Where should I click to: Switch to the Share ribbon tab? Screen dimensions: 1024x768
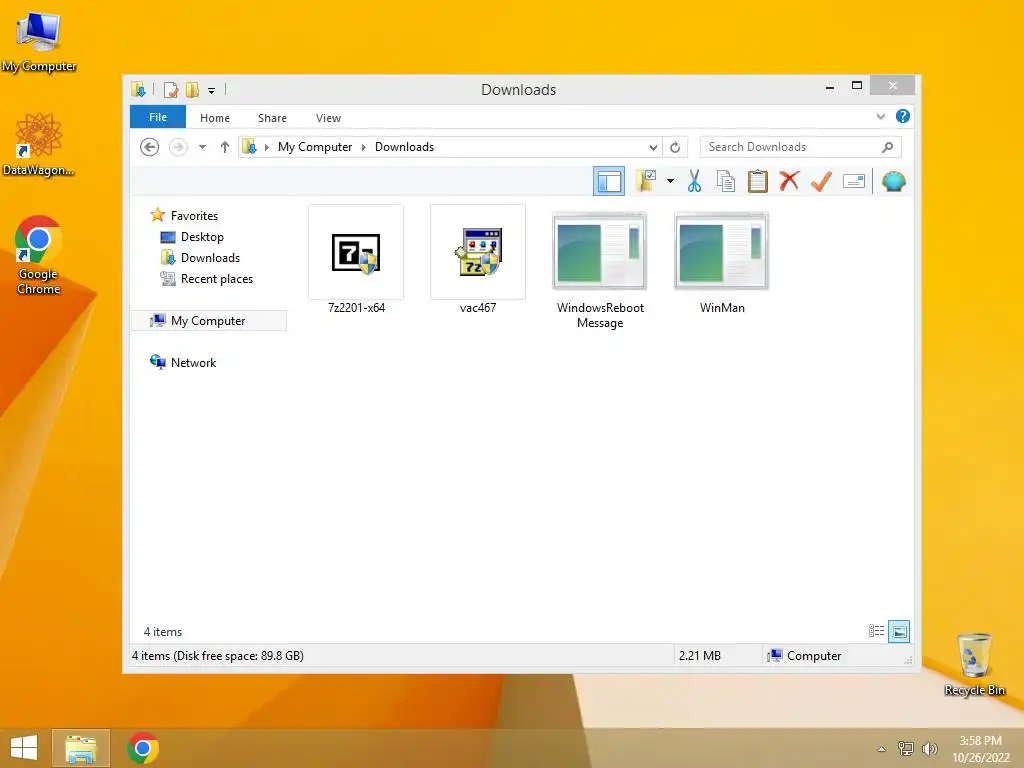pos(272,118)
